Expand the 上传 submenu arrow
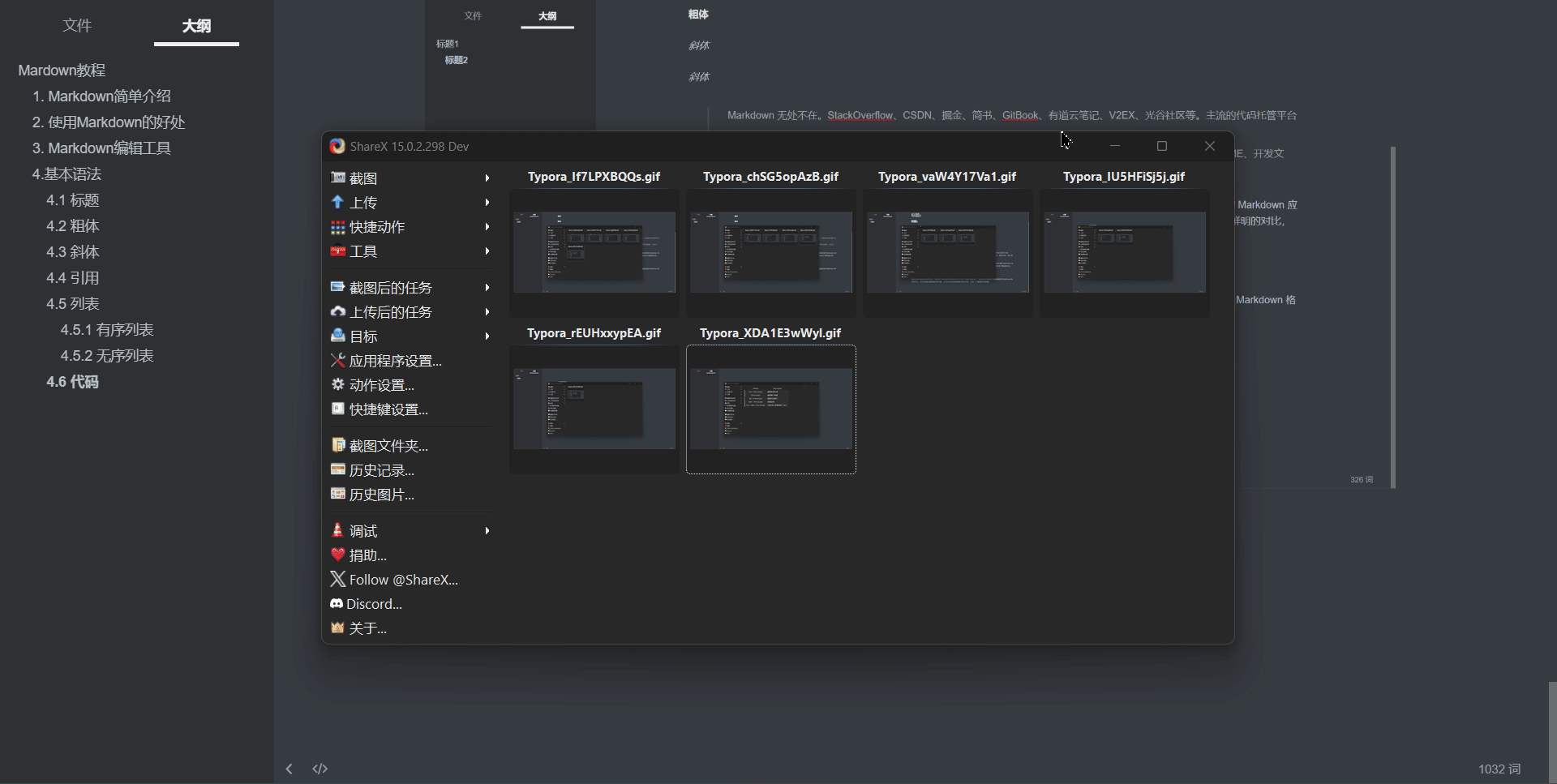The width and height of the screenshot is (1557, 784). tap(487, 202)
